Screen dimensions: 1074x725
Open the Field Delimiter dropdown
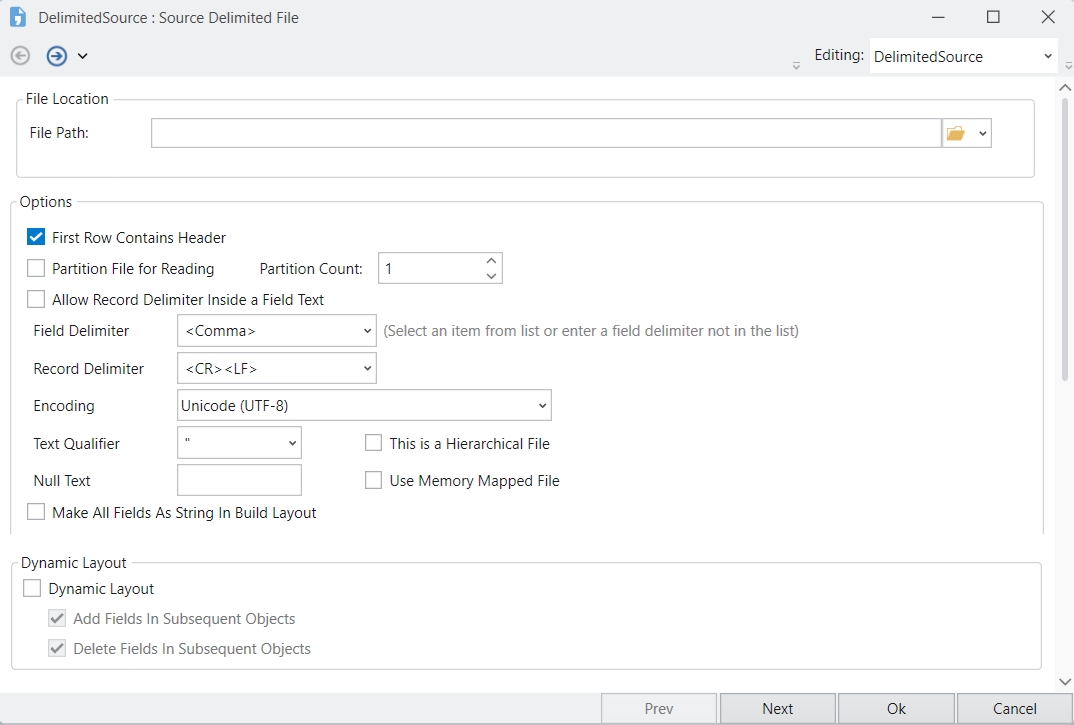pyautogui.click(x=368, y=331)
